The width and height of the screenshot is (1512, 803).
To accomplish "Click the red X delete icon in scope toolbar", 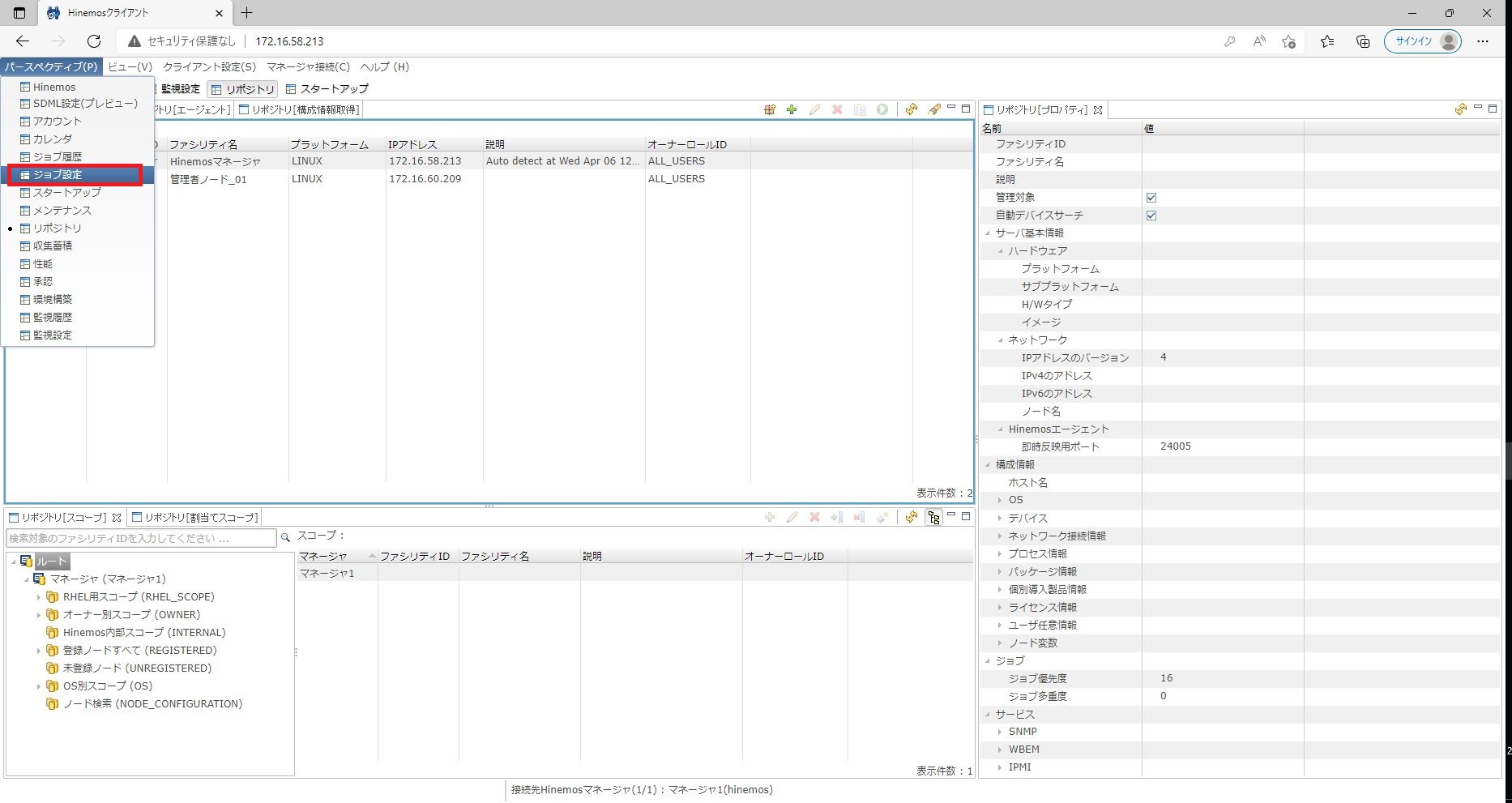I will coord(814,517).
